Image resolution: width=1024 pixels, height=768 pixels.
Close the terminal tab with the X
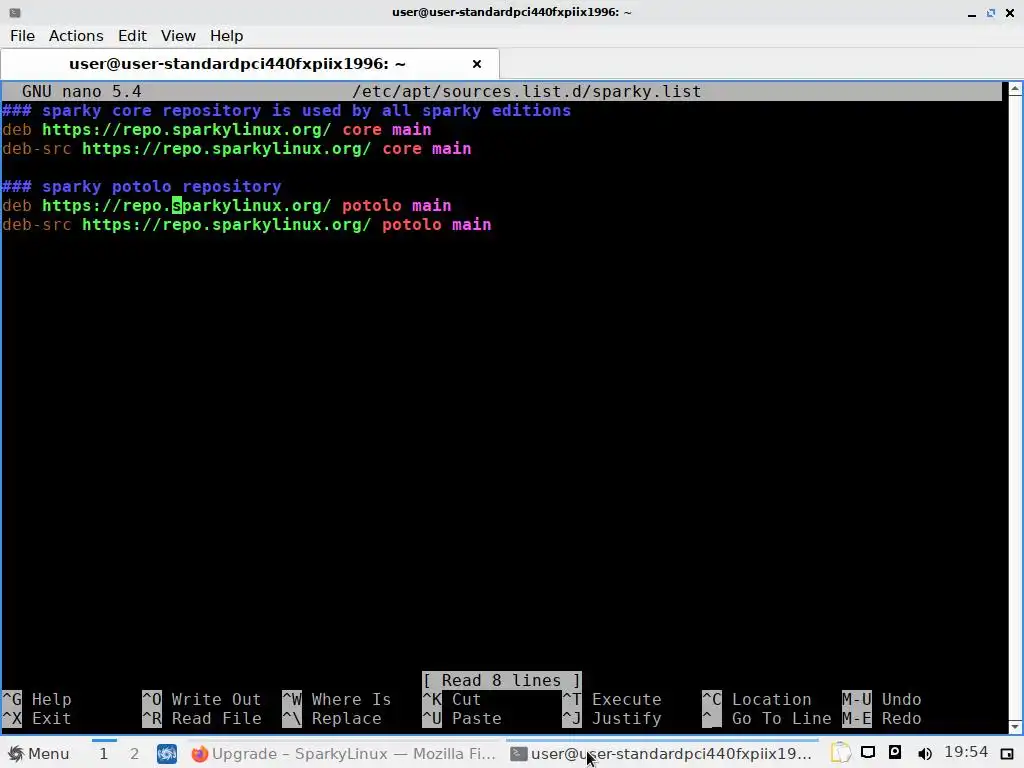[x=477, y=64]
